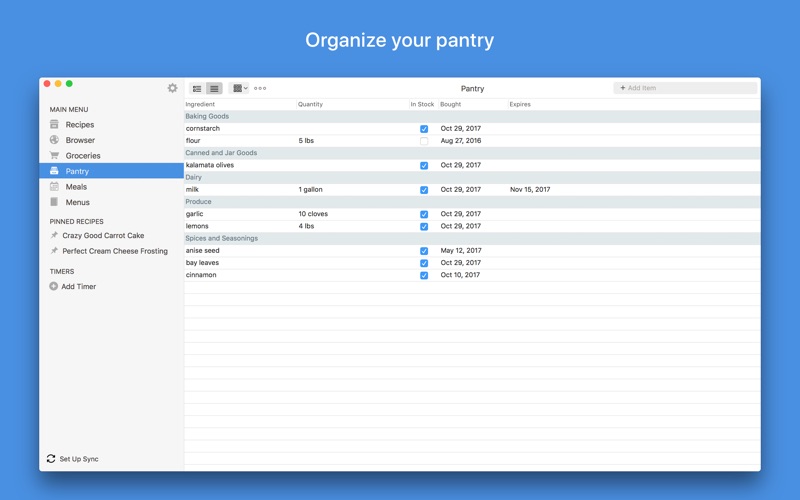800x500 pixels.
Task: Toggle In Stock checkbox for milk
Action: [424, 190]
